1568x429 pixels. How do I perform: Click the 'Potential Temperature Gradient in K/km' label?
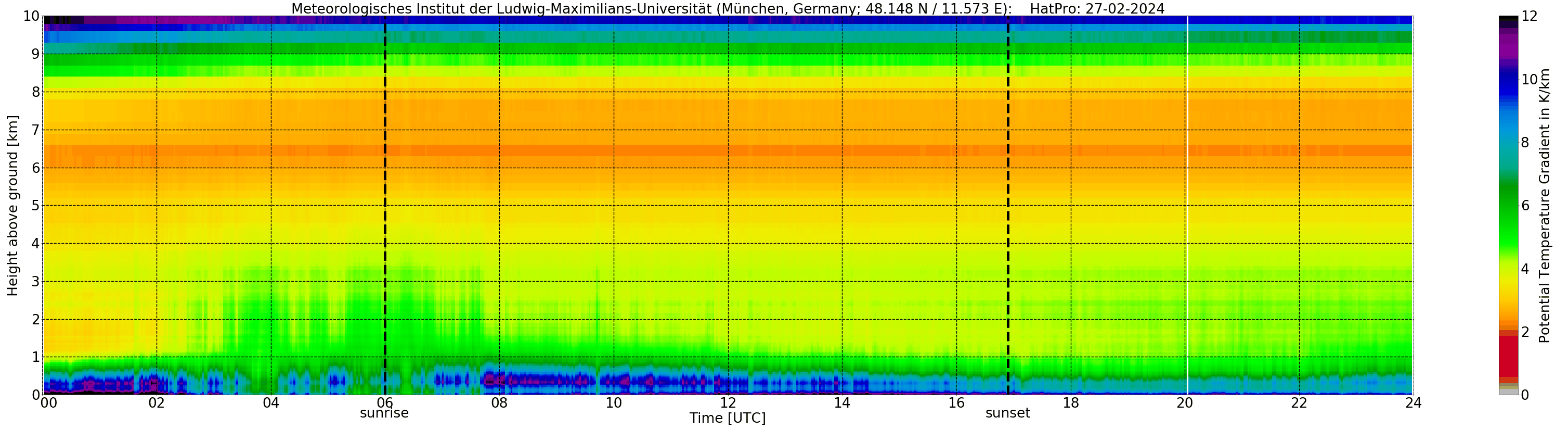point(1545,205)
